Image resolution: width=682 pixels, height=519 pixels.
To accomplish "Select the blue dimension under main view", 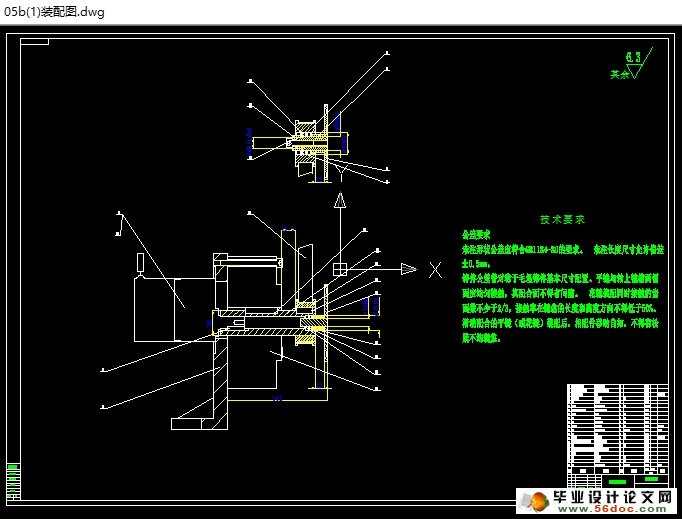I will [x=279, y=399].
